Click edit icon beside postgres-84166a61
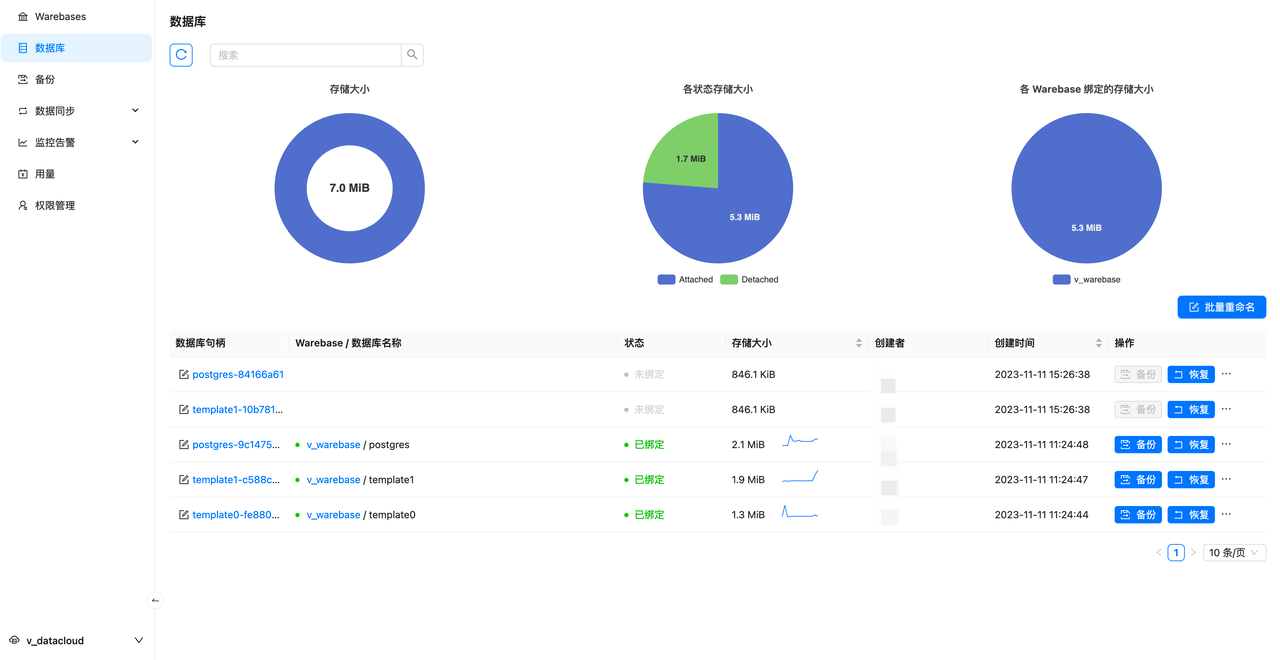Screen dimensions: 1280x660 183,375
